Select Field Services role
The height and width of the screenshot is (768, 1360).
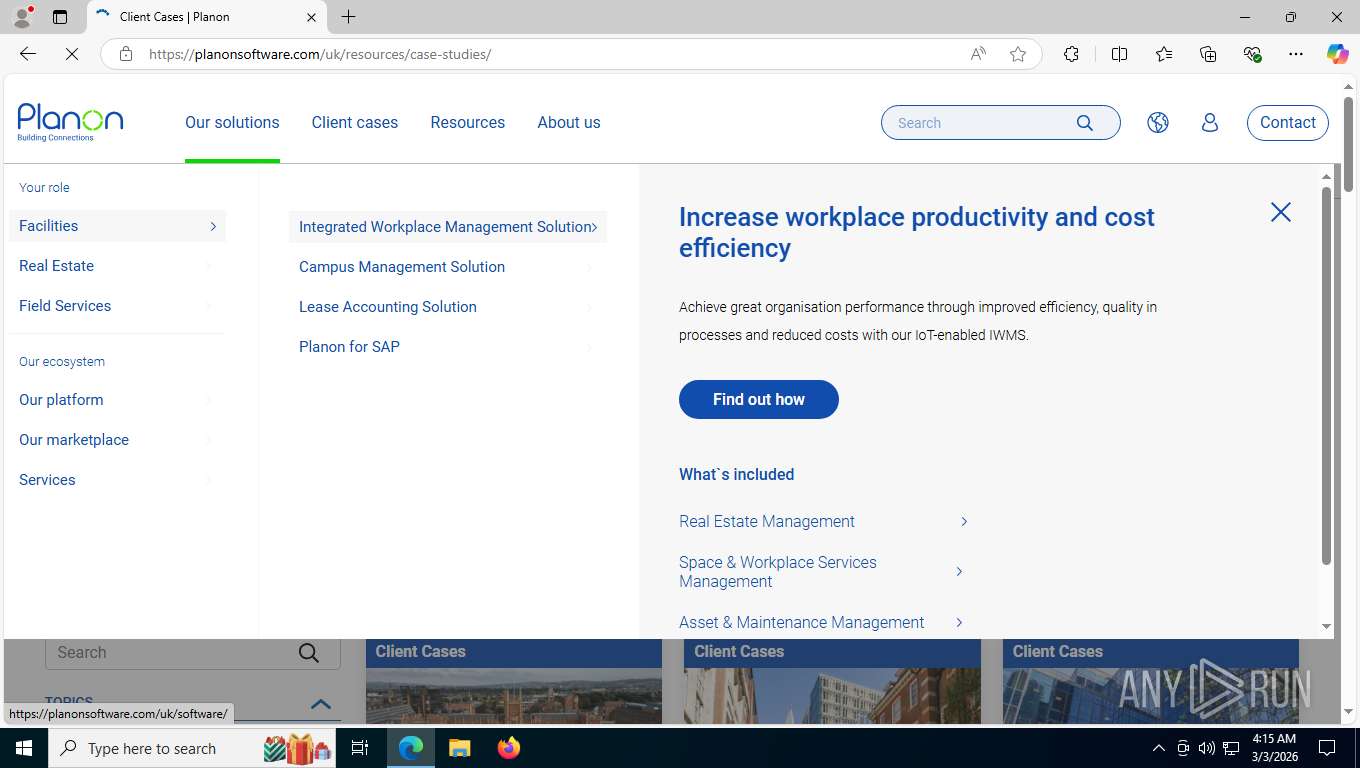(117, 306)
